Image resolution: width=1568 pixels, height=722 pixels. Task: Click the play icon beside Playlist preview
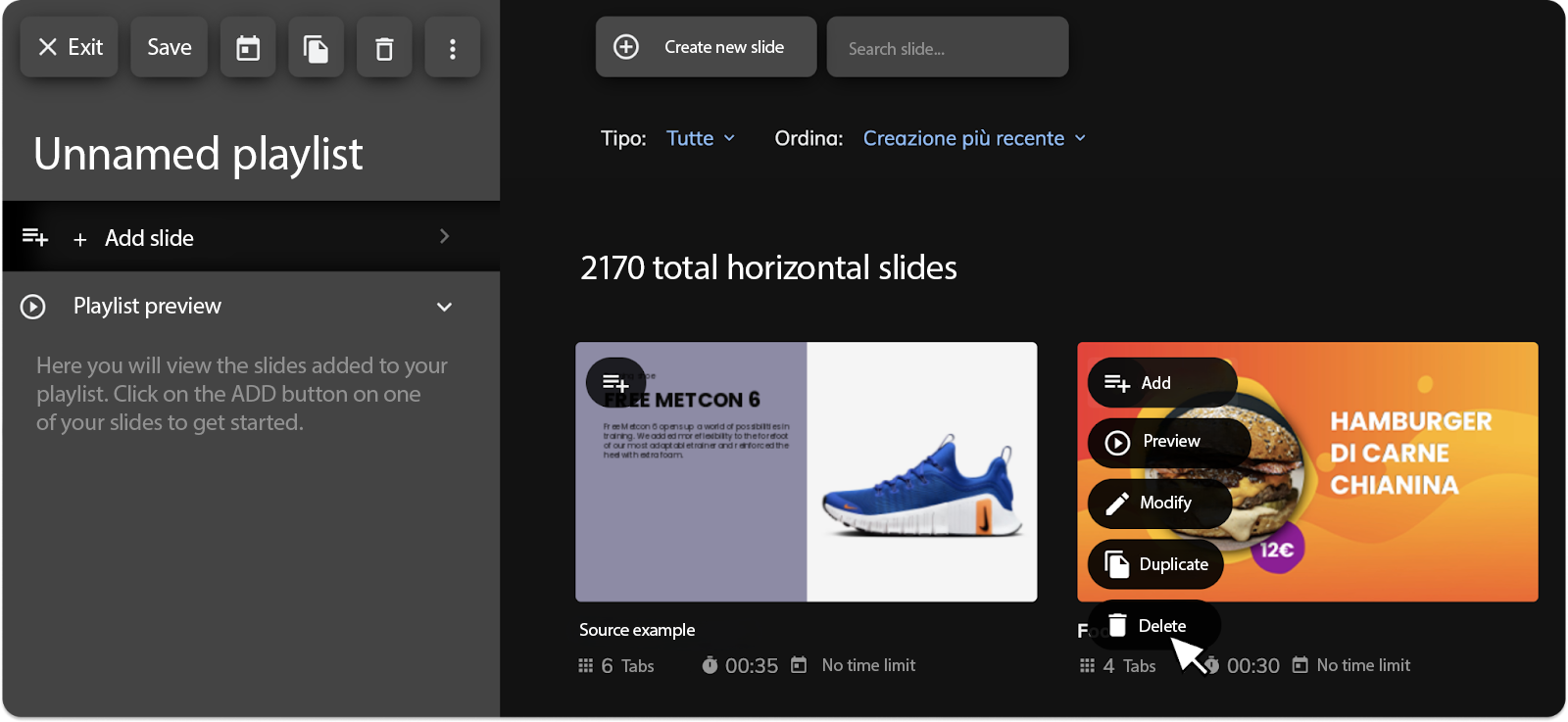(33, 307)
